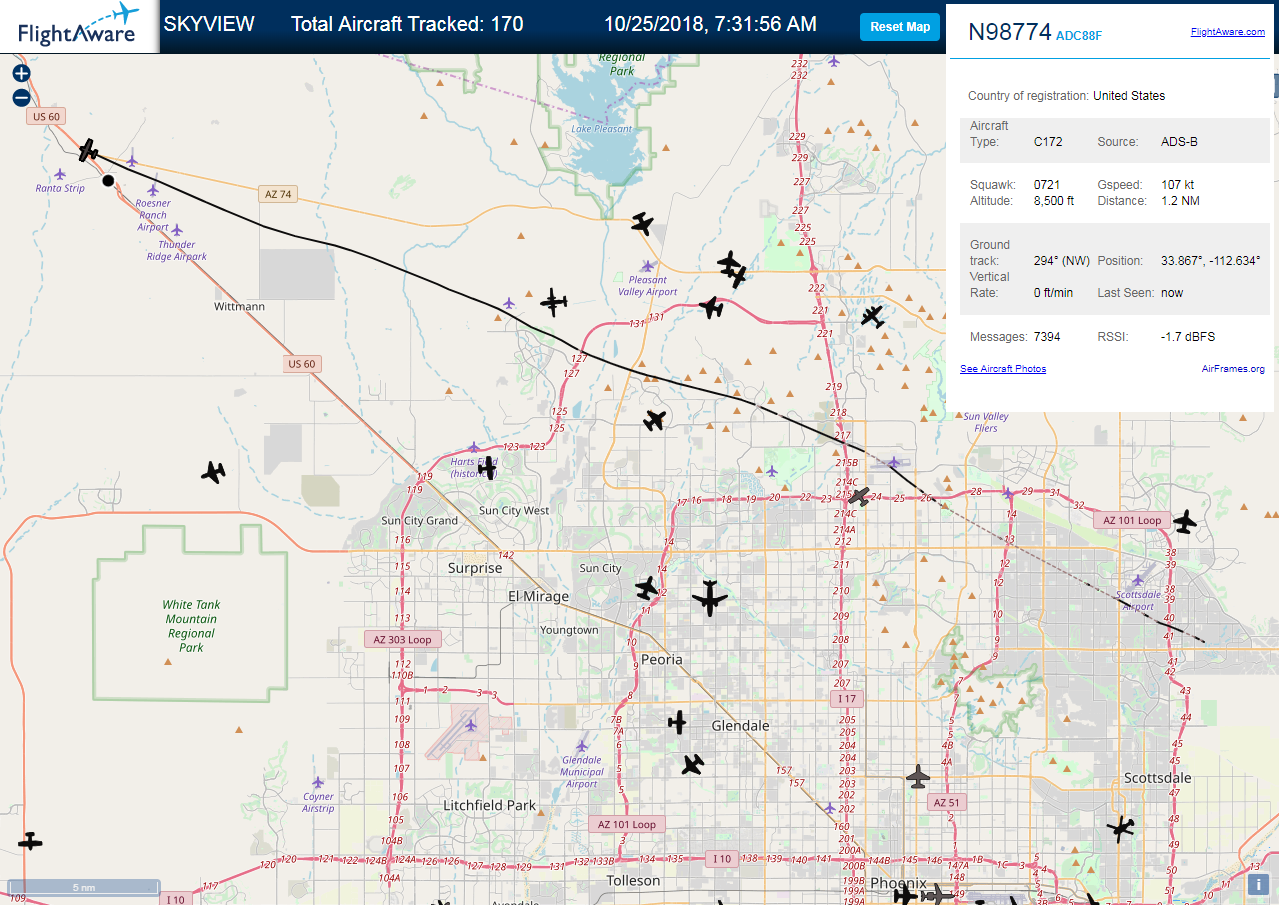Screen dimensions: 1279x905
Task: Click Coyner Airstrip marker
Action: coord(318,782)
